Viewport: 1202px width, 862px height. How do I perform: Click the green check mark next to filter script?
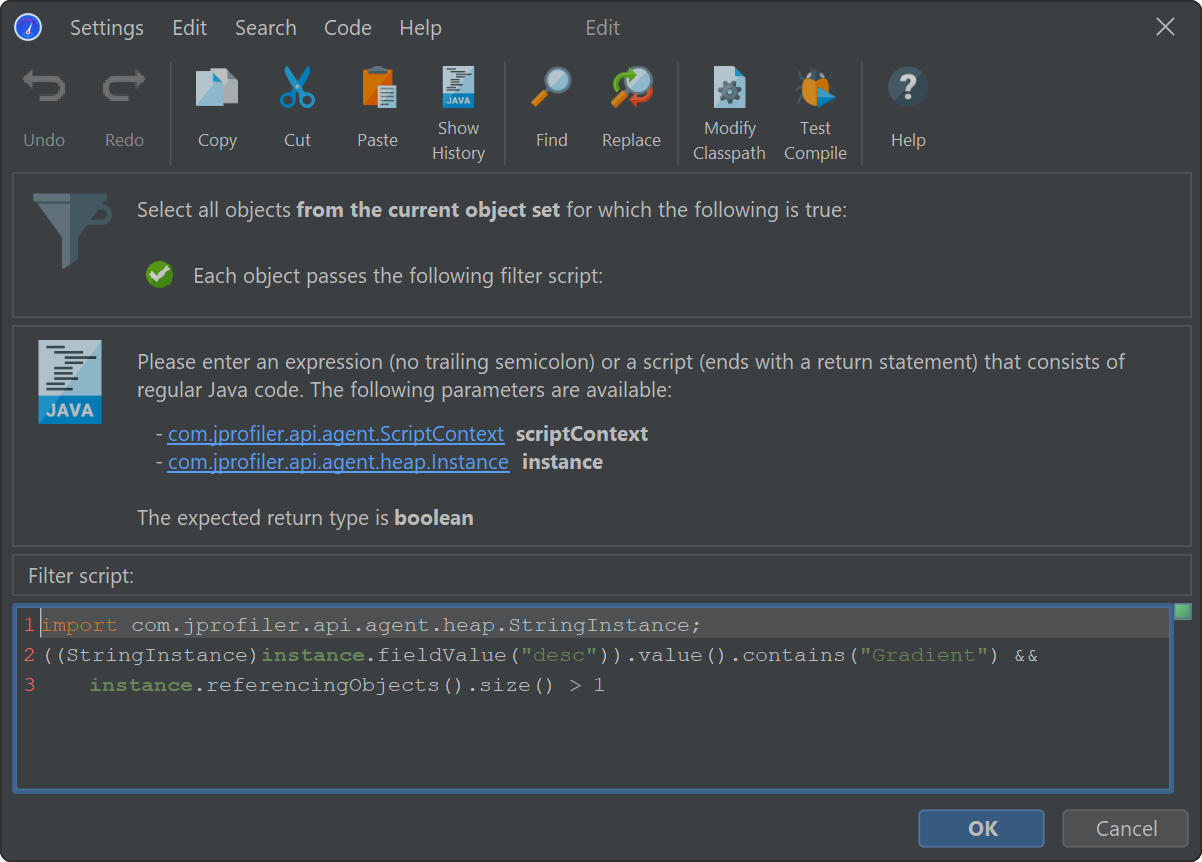click(x=160, y=275)
